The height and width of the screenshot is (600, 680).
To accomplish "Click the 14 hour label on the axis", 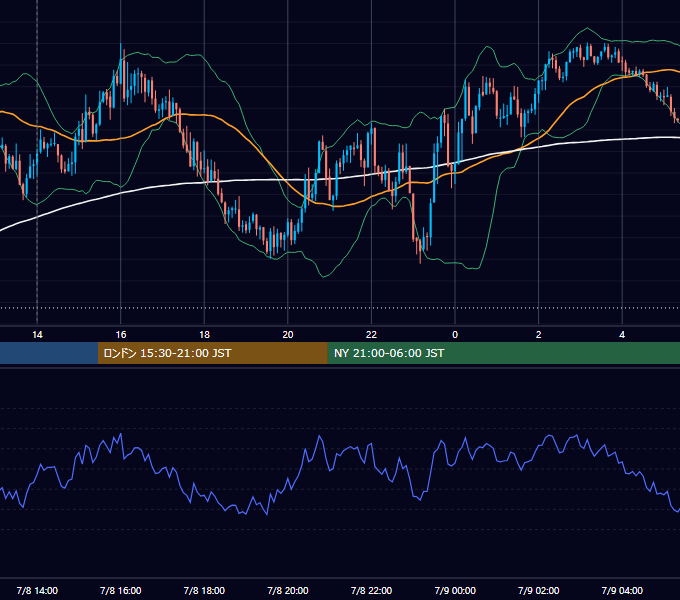I will coord(37,335).
